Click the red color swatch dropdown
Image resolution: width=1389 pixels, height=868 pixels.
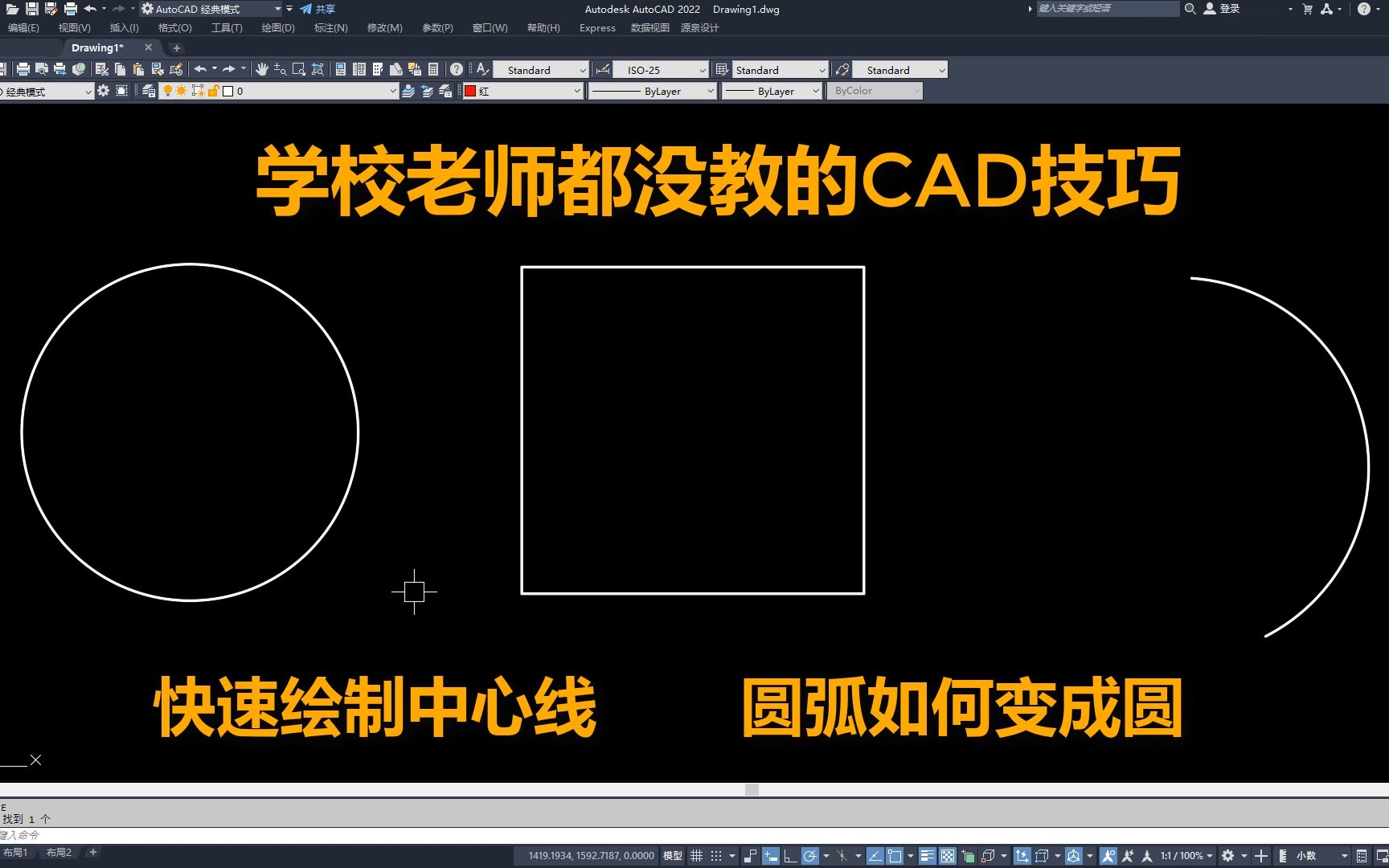579,91
